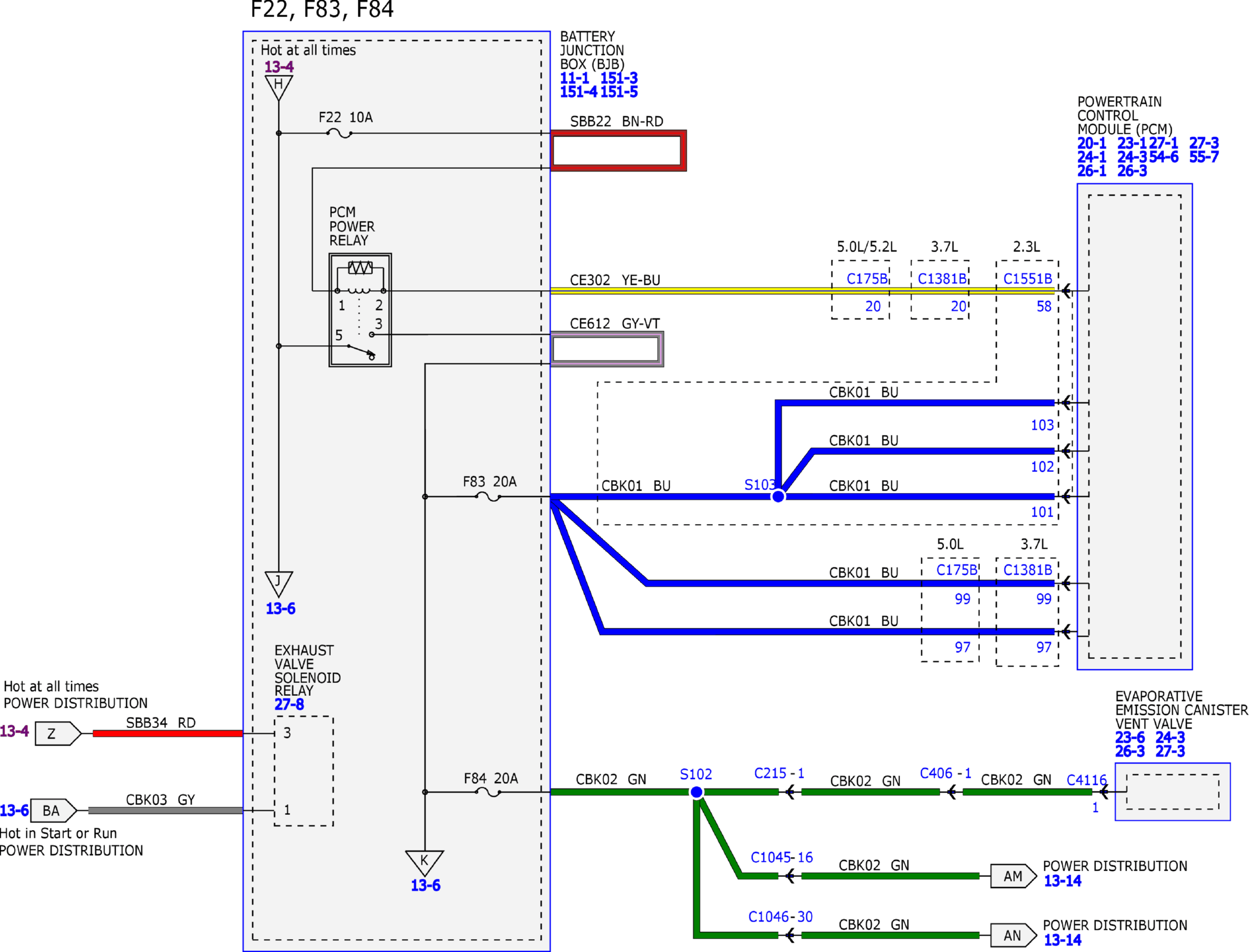Click the F84 20A fuse symbol

click(x=488, y=792)
